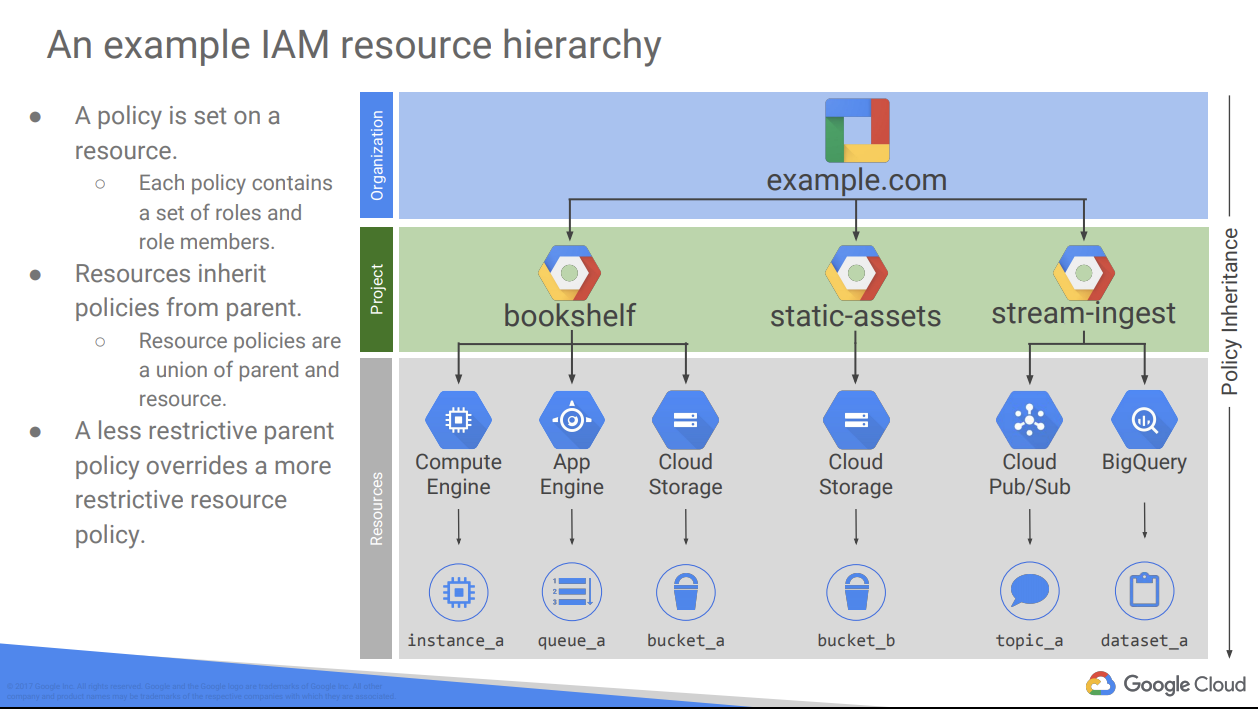1258x710 pixels.
Task: Select the Cloud Pub/Sub hexagon icon
Action: coord(1029,420)
